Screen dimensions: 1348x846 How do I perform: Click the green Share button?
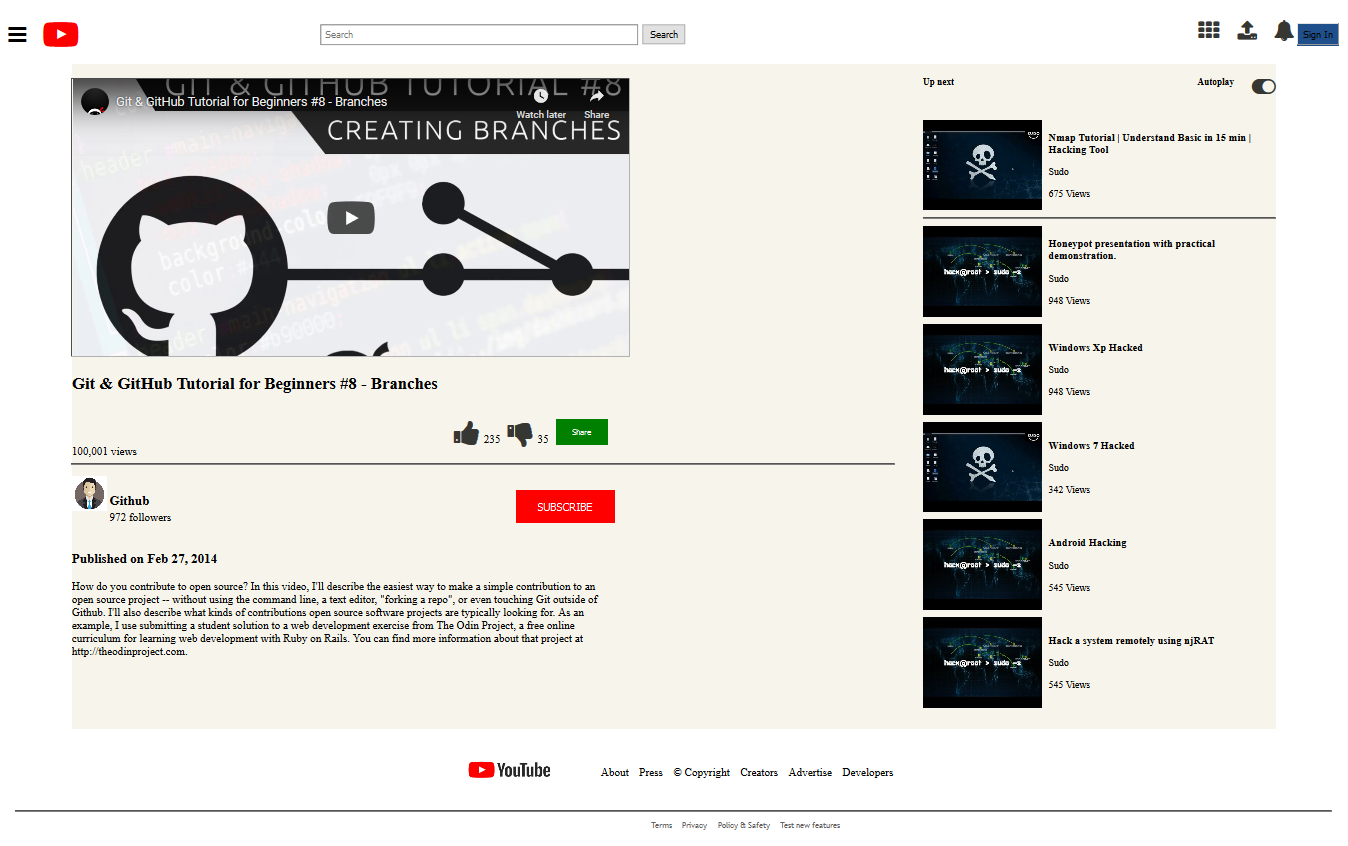coord(582,432)
